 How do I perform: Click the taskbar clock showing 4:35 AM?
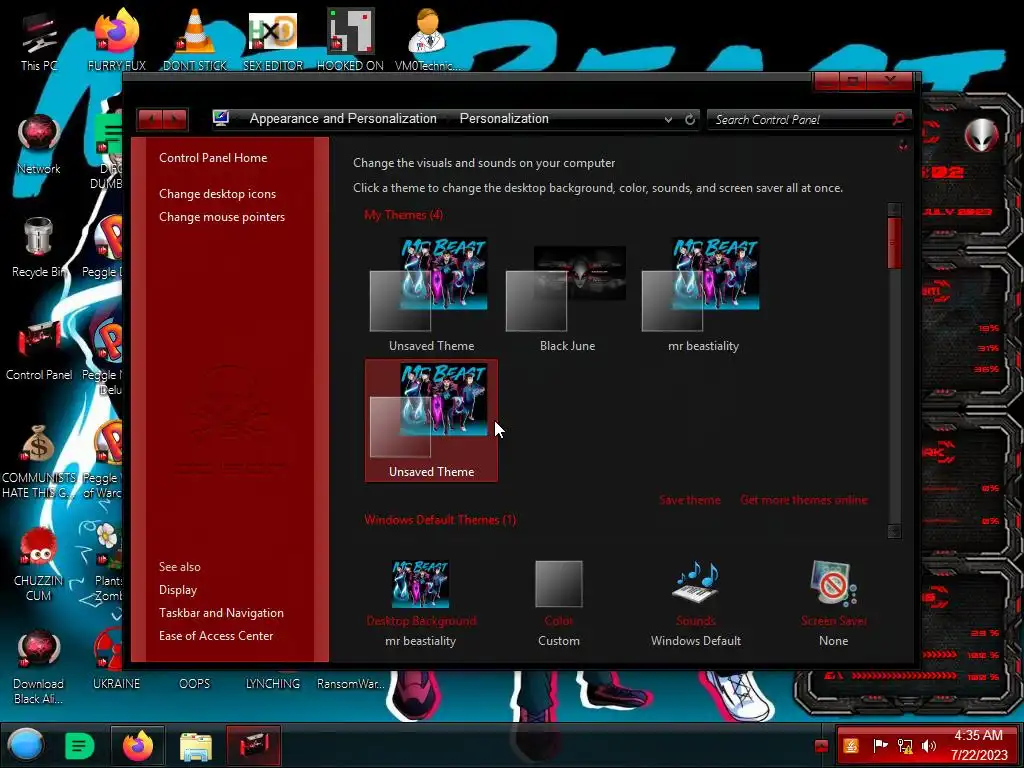978,746
